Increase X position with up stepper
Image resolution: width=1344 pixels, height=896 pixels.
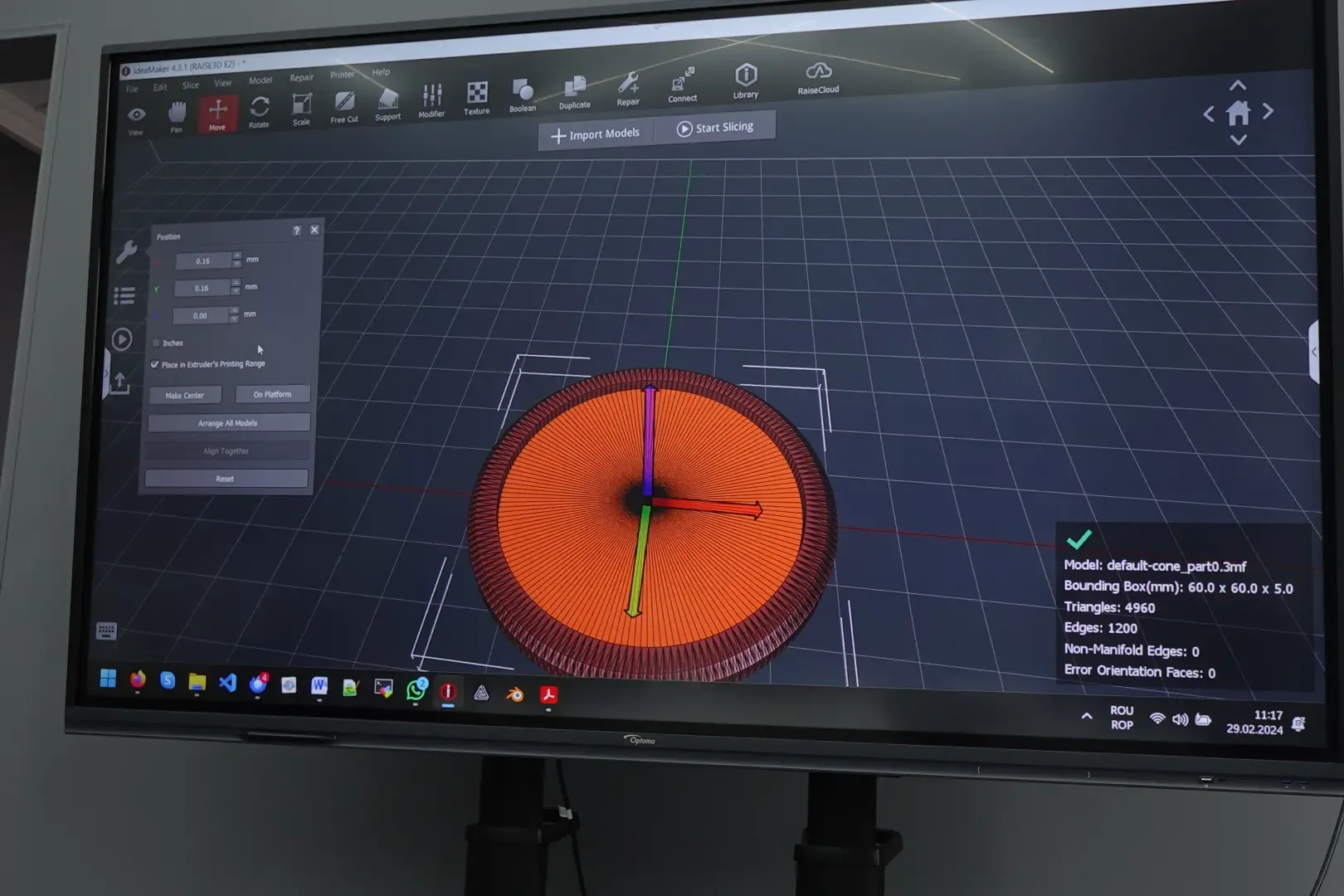tap(237, 256)
